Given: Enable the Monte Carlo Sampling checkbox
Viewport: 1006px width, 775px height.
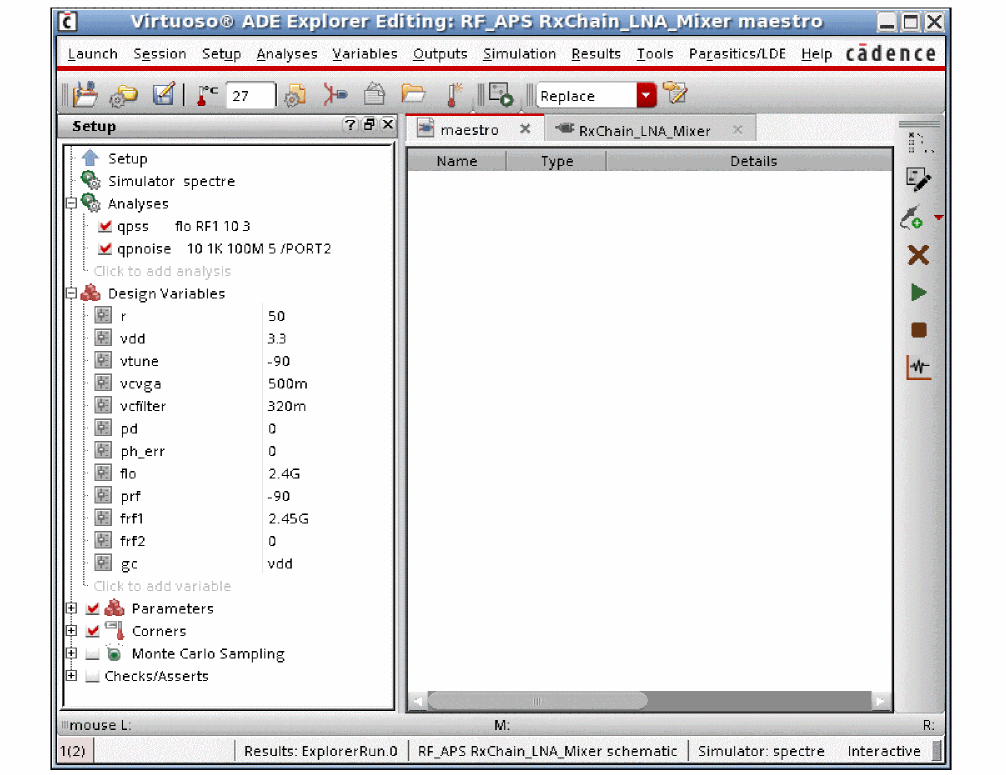Looking at the screenshot, I should [x=93, y=654].
